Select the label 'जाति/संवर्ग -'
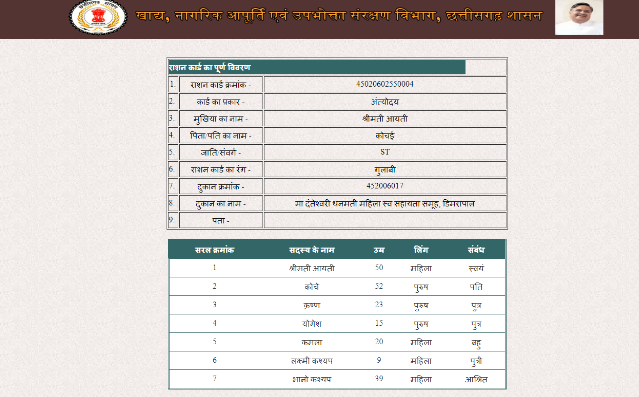Image resolution: width=639 pixels, height=397 pixels. (x=220, y=153)
